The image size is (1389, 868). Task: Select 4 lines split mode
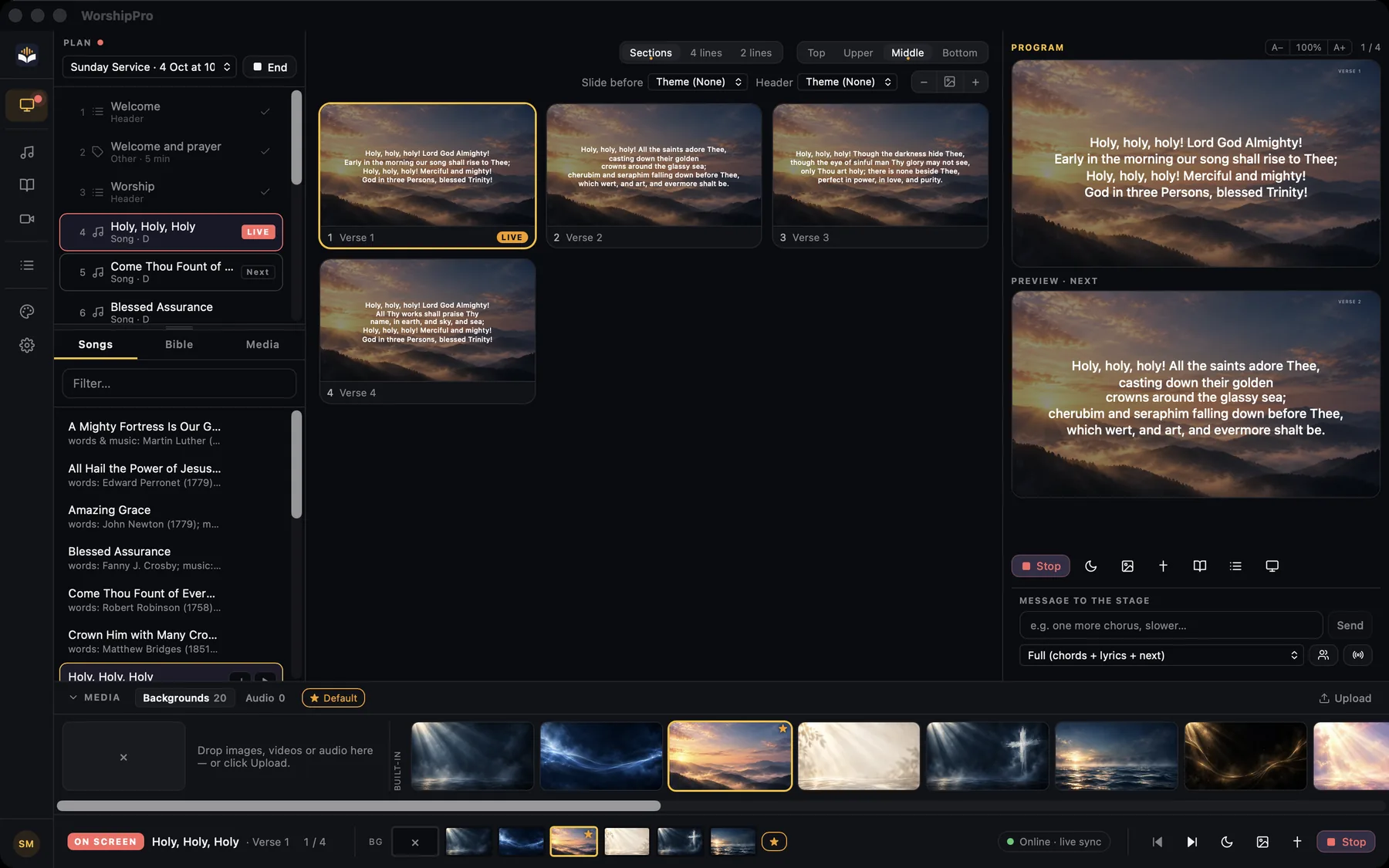706,52
